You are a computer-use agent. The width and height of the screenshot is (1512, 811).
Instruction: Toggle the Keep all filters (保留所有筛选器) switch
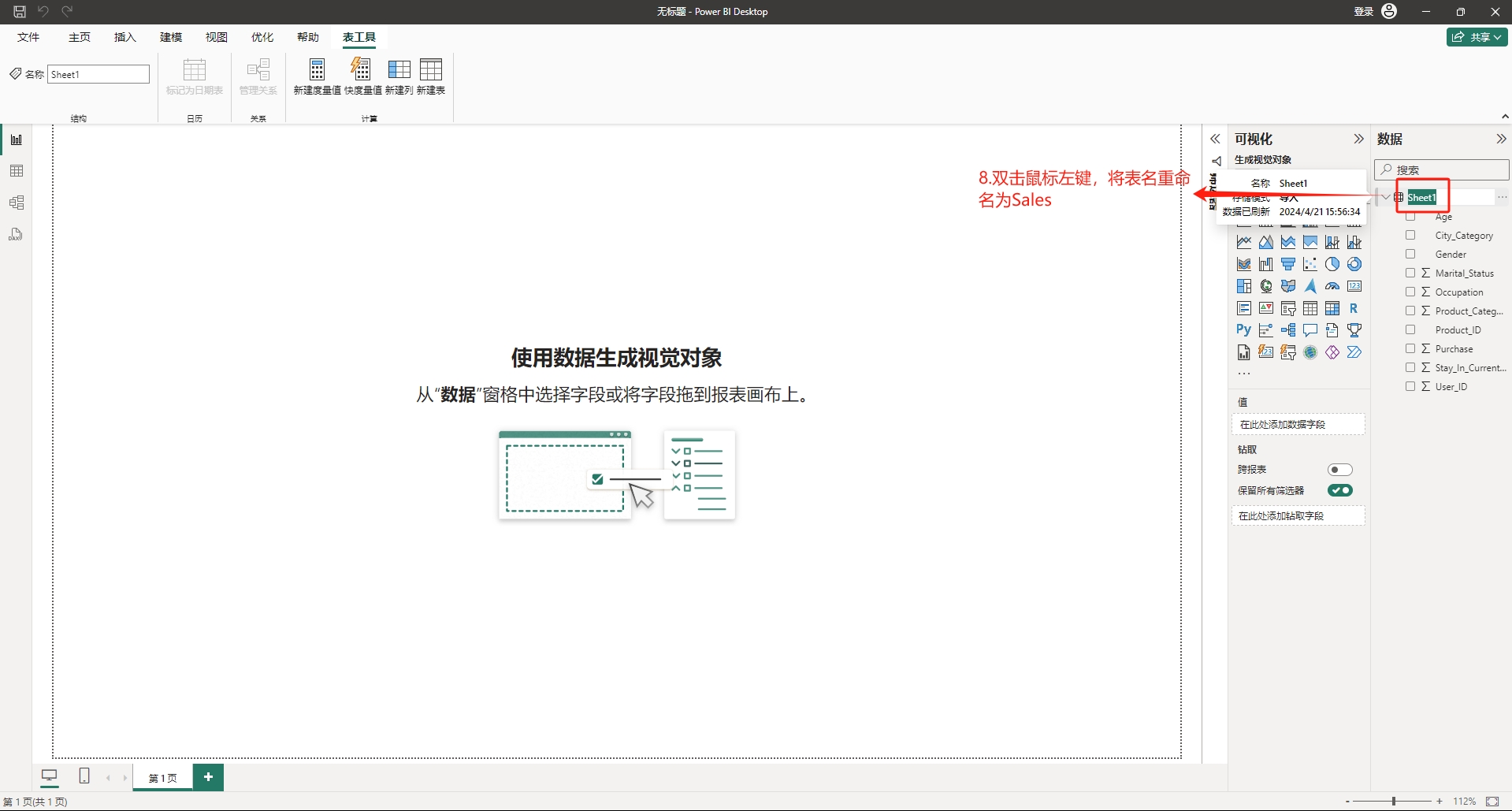[x=1339, y=490]
